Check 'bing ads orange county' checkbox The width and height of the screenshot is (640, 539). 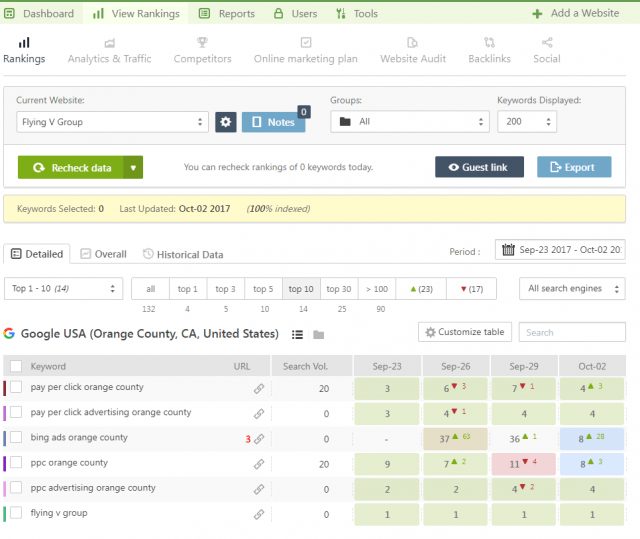[16, 437]
